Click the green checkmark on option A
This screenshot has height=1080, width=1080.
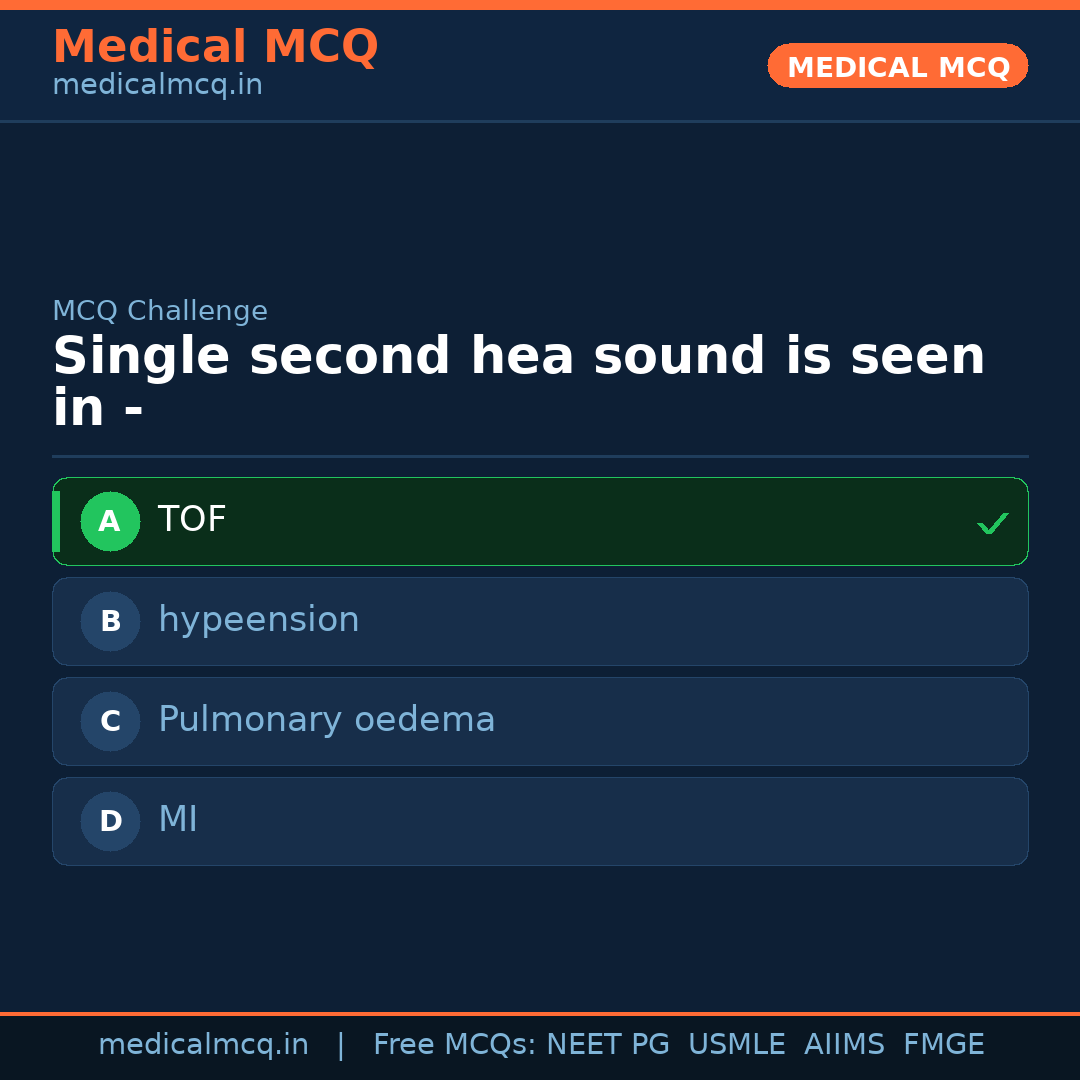click(993, 522)
